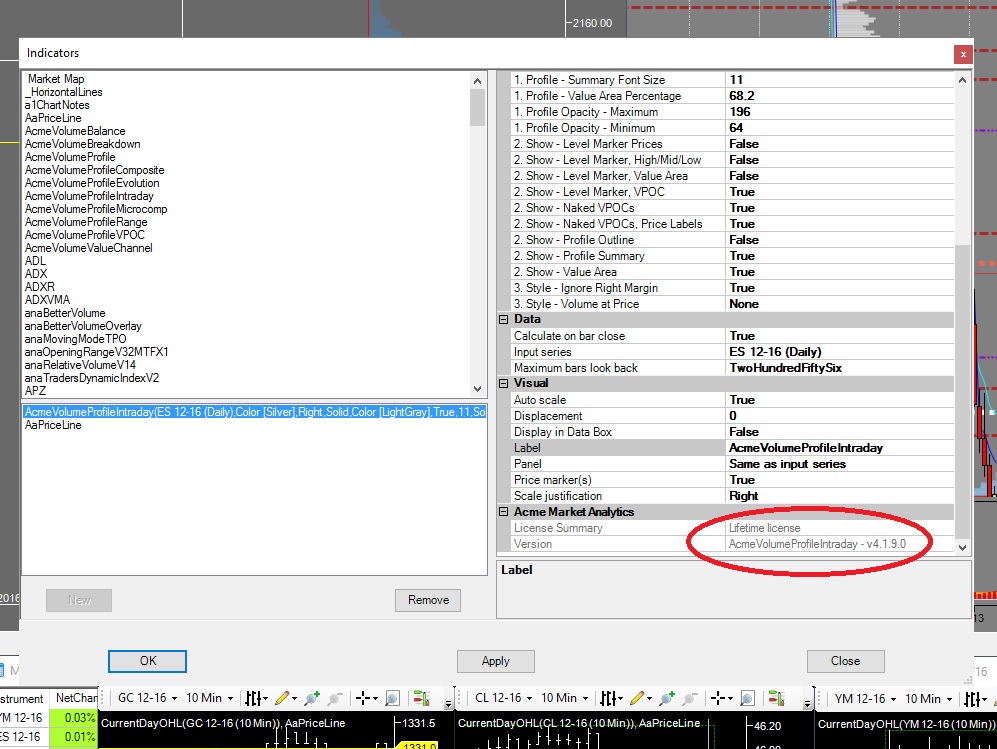Select AcmeVolumeProfileVPOC in the indicator list
997x749 pixels.
tap(84, 235)
